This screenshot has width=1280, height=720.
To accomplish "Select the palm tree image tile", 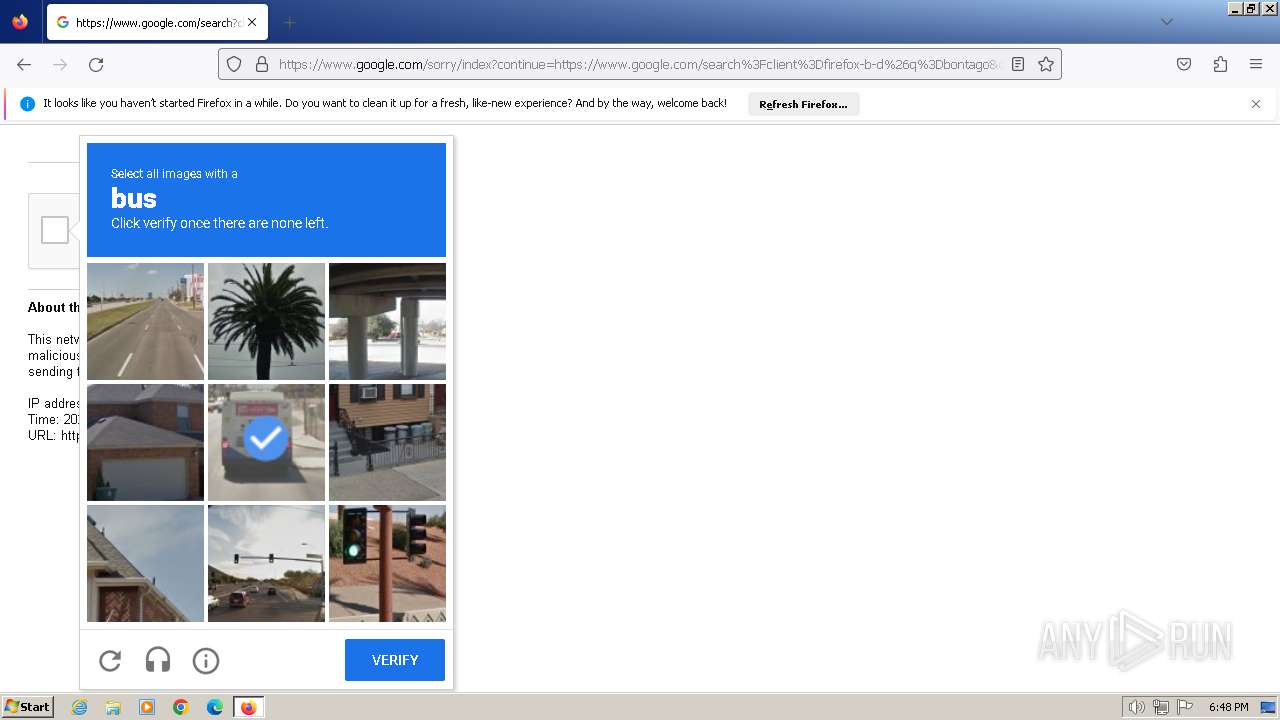I will tap(266, 321).
